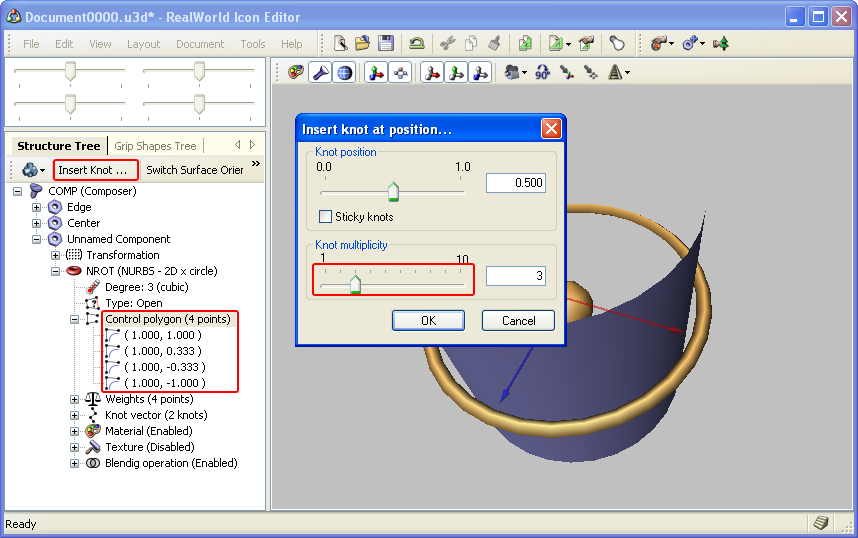Image resolution: width=858 pixels, height=538 pixels.
Task: Toggle the blue-arrow axis icon
Action: (480, 72)
